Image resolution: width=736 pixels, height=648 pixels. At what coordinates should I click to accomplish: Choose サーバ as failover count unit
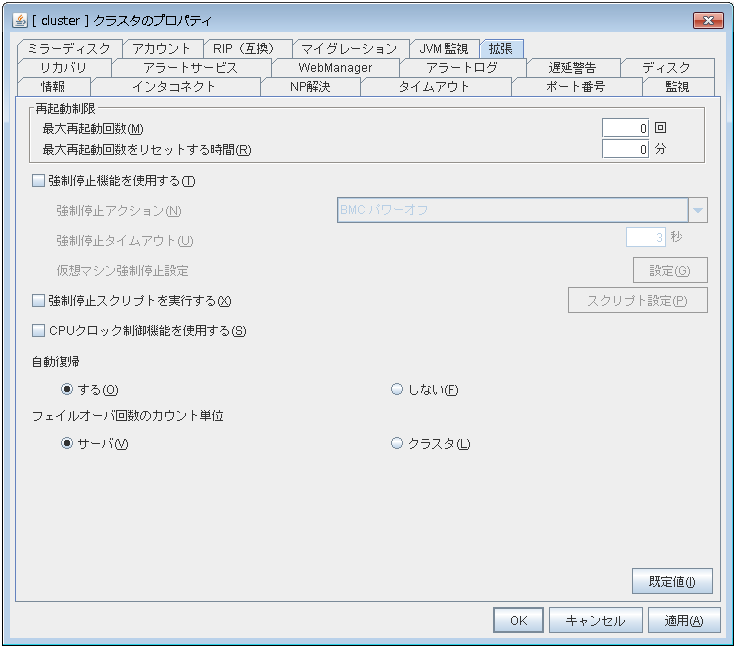[x=67, y=444]
